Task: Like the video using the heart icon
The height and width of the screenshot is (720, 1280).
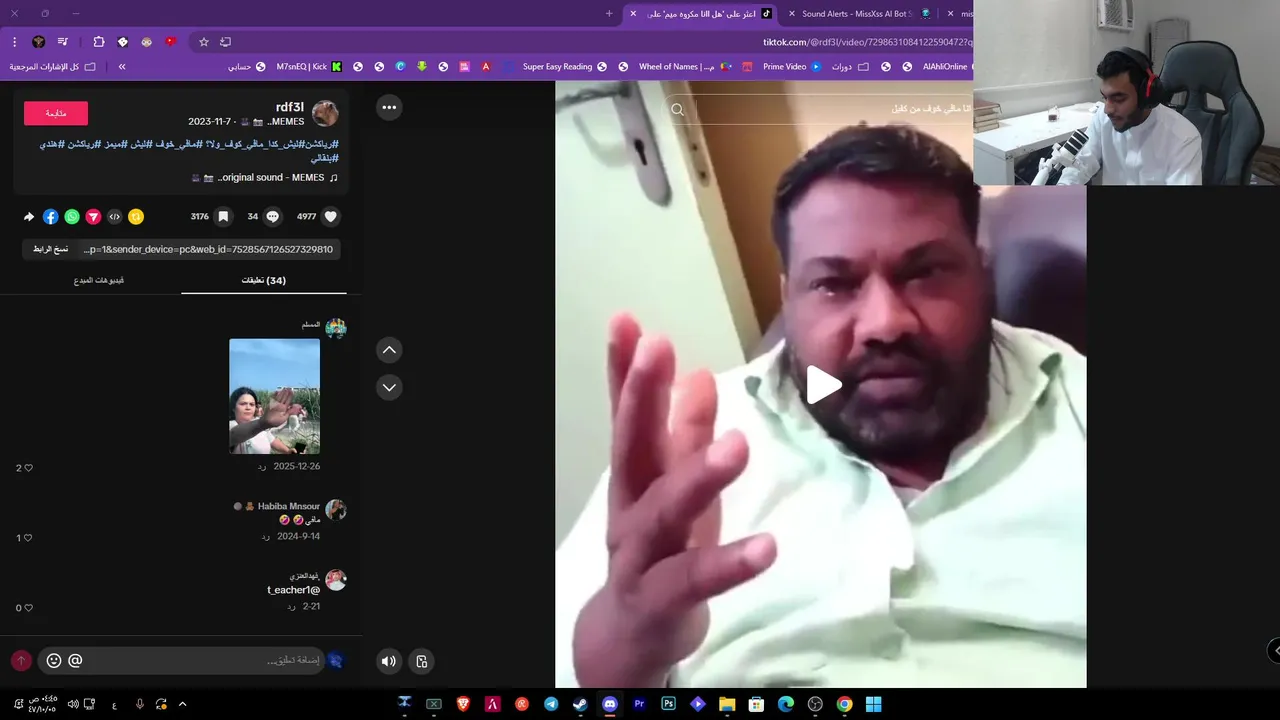Action: click(331, 216)
